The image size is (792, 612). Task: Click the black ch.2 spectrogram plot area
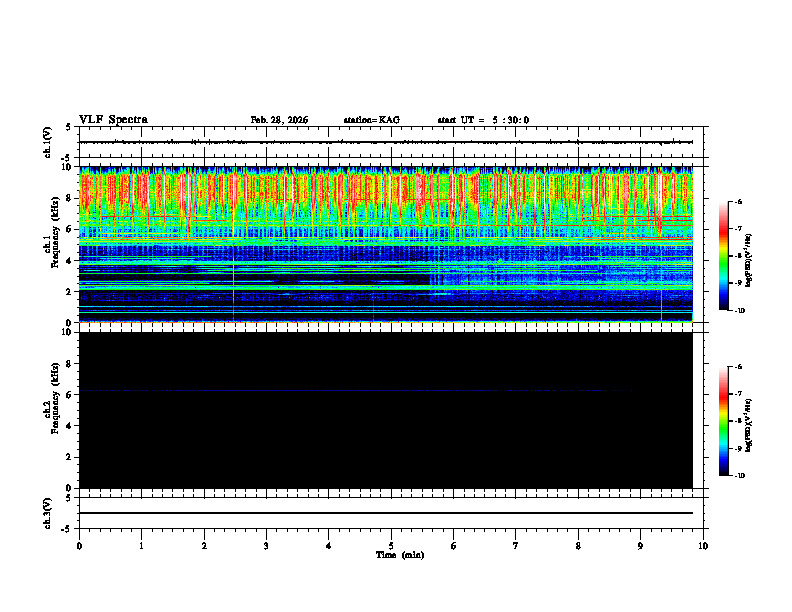click(x=386, y=410)
